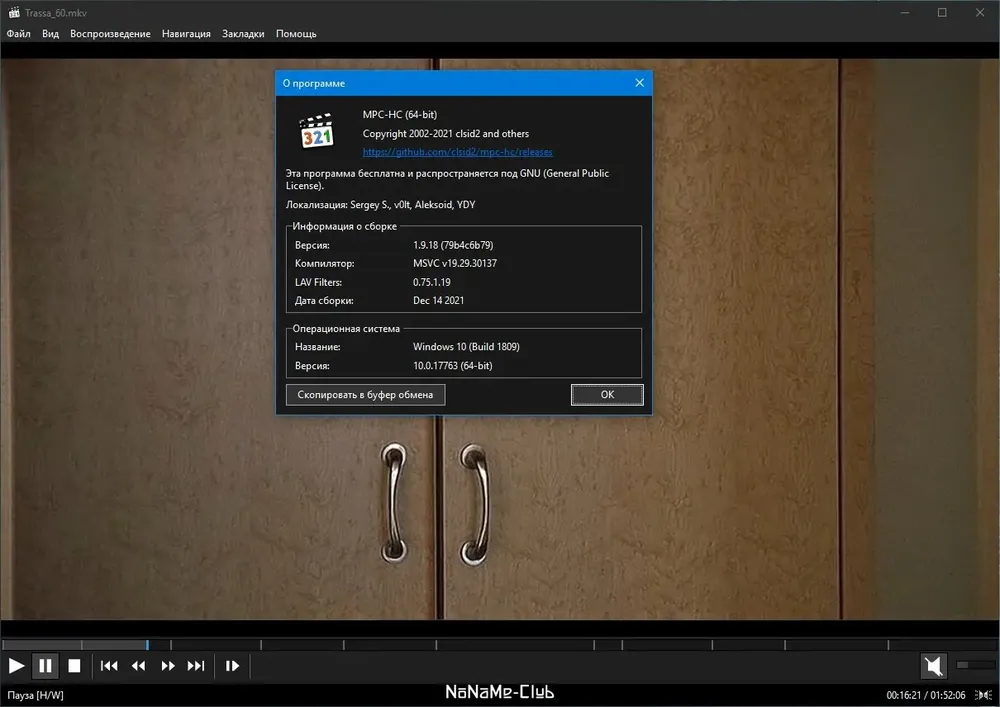Click the Pause button
The image size is (1000, 707).
pos(45,666)
